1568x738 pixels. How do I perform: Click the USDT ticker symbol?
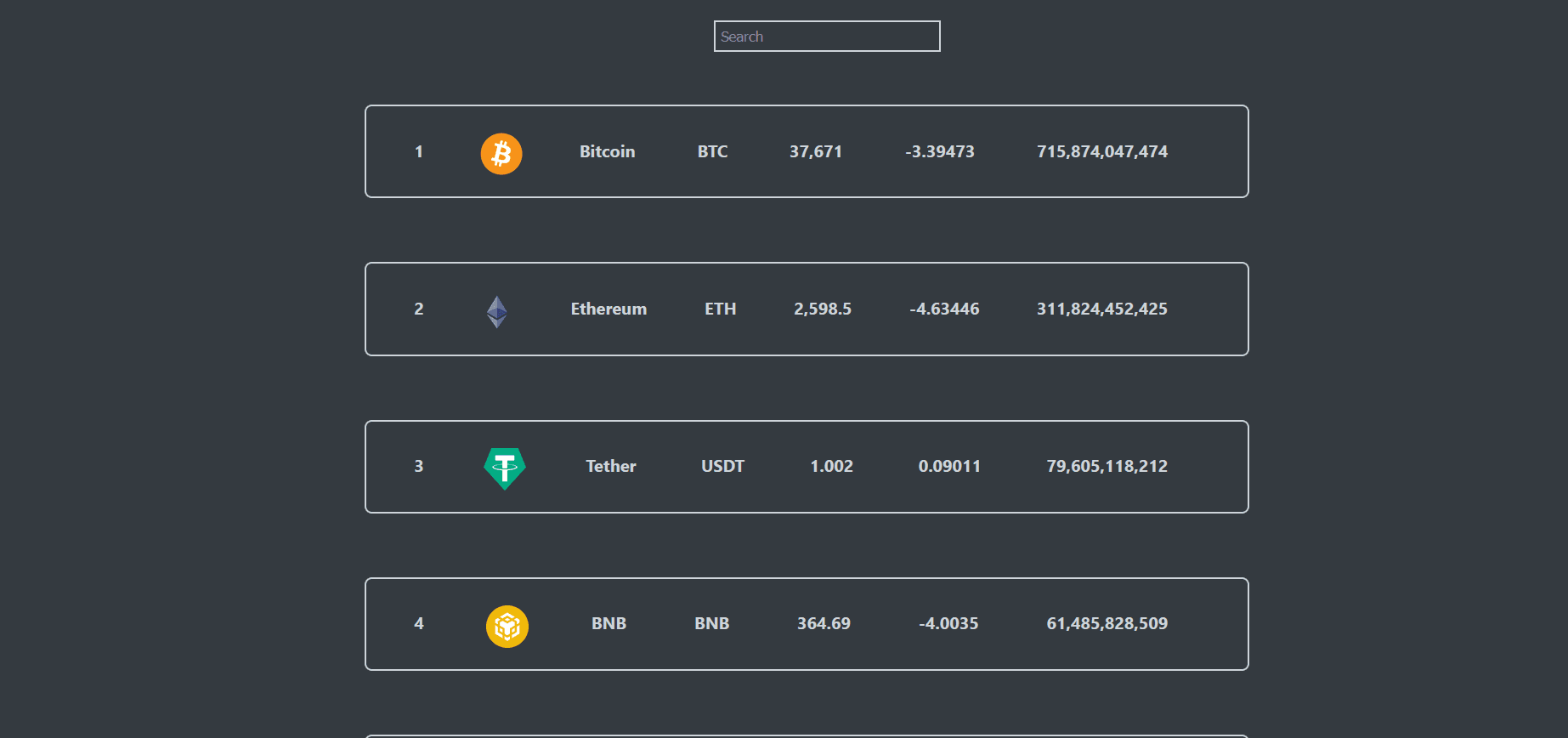coord(723,466)
